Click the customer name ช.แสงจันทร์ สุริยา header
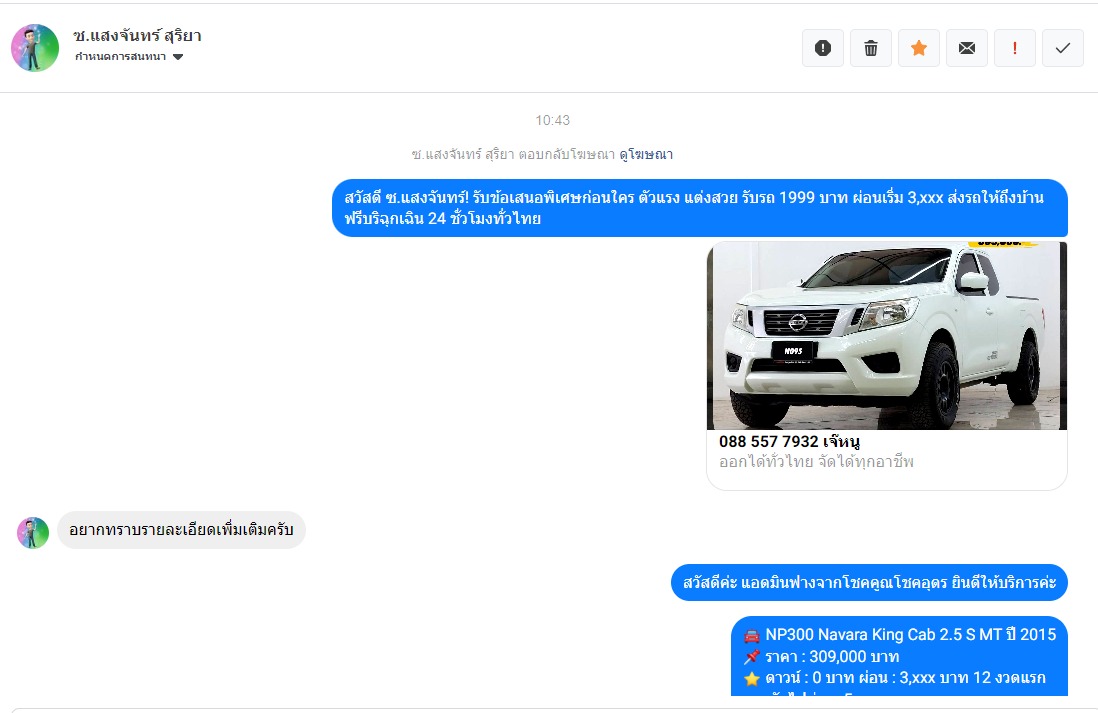1098x713 pixels. point(137,36)
